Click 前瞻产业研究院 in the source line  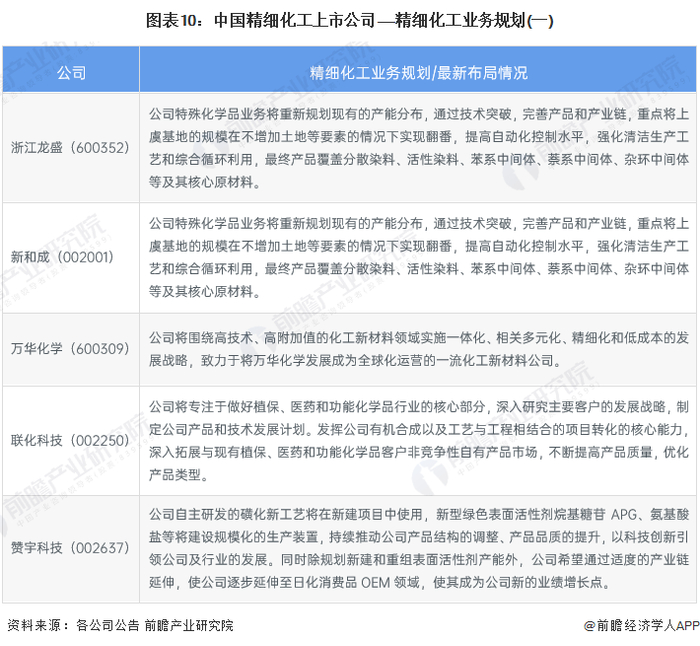point(189,625)
